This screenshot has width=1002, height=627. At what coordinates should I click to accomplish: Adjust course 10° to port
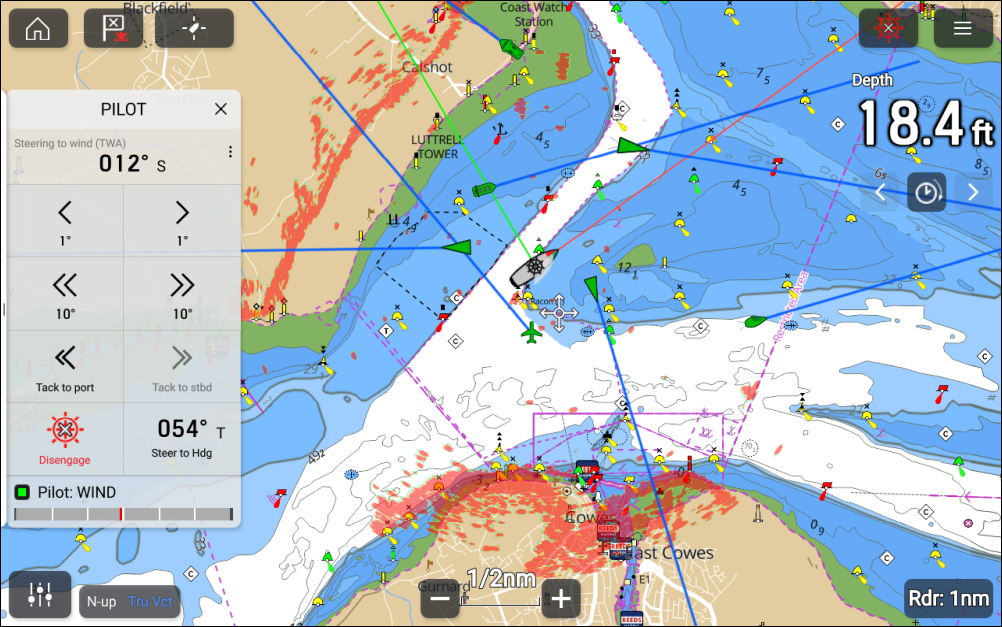[65, 294]
